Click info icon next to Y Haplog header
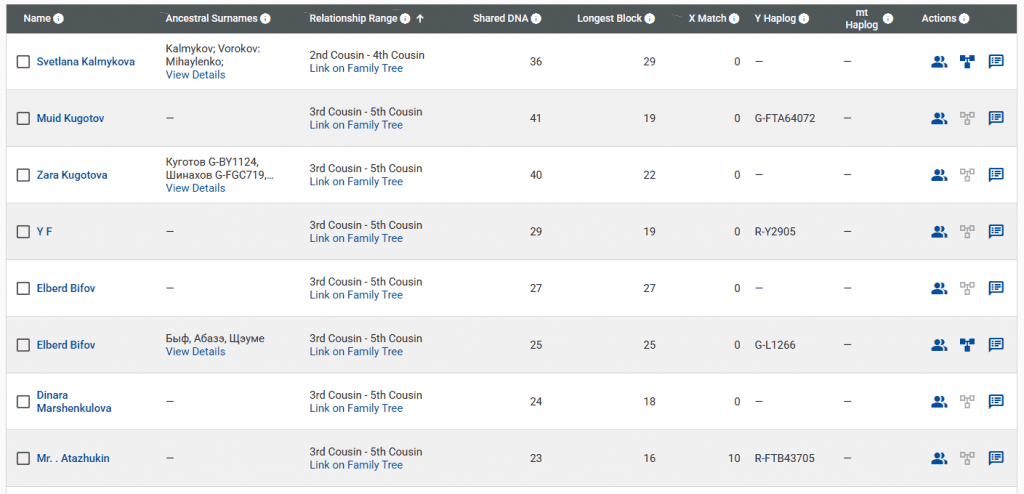Screen dimensions: 1024x494 [x=804, y=19]
